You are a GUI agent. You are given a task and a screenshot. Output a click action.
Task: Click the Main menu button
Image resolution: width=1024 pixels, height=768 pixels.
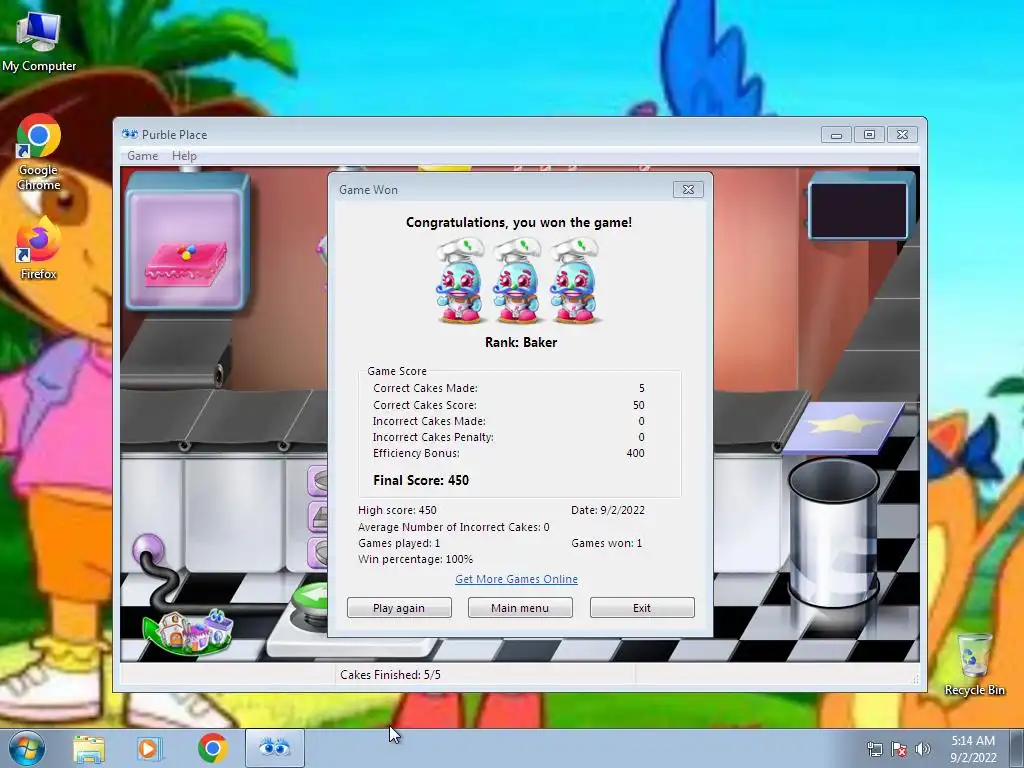[520, 607]
